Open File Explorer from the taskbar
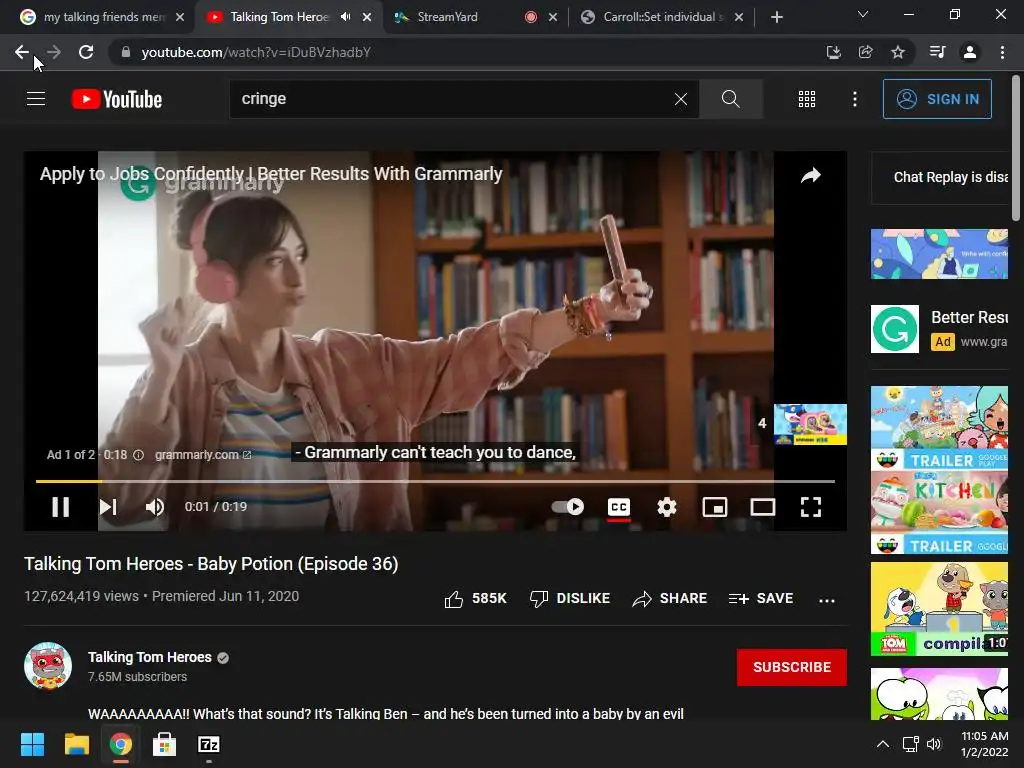The image size is (1024, 768). pyautogui.click(x=76, y=744)
